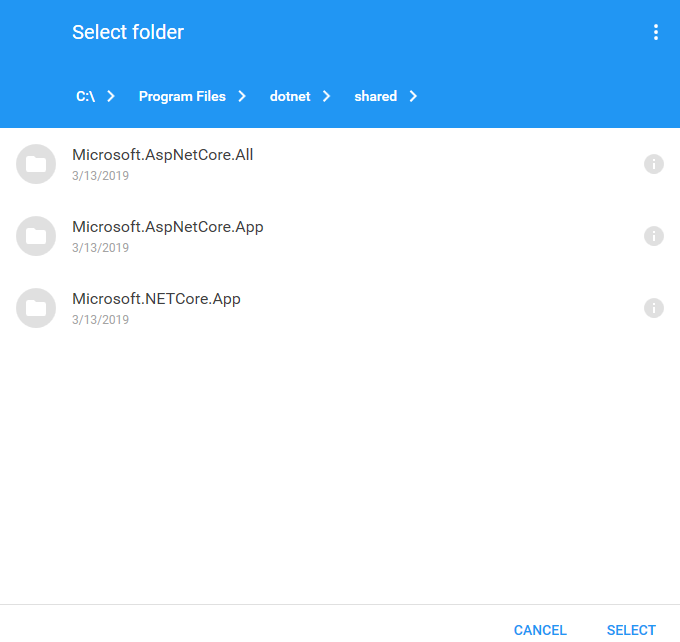Viewport: 680px width, 642px height.
Task: Click 3/13/2019 date under Microsoft.NETCore.App
Action: tap(100, 320)
